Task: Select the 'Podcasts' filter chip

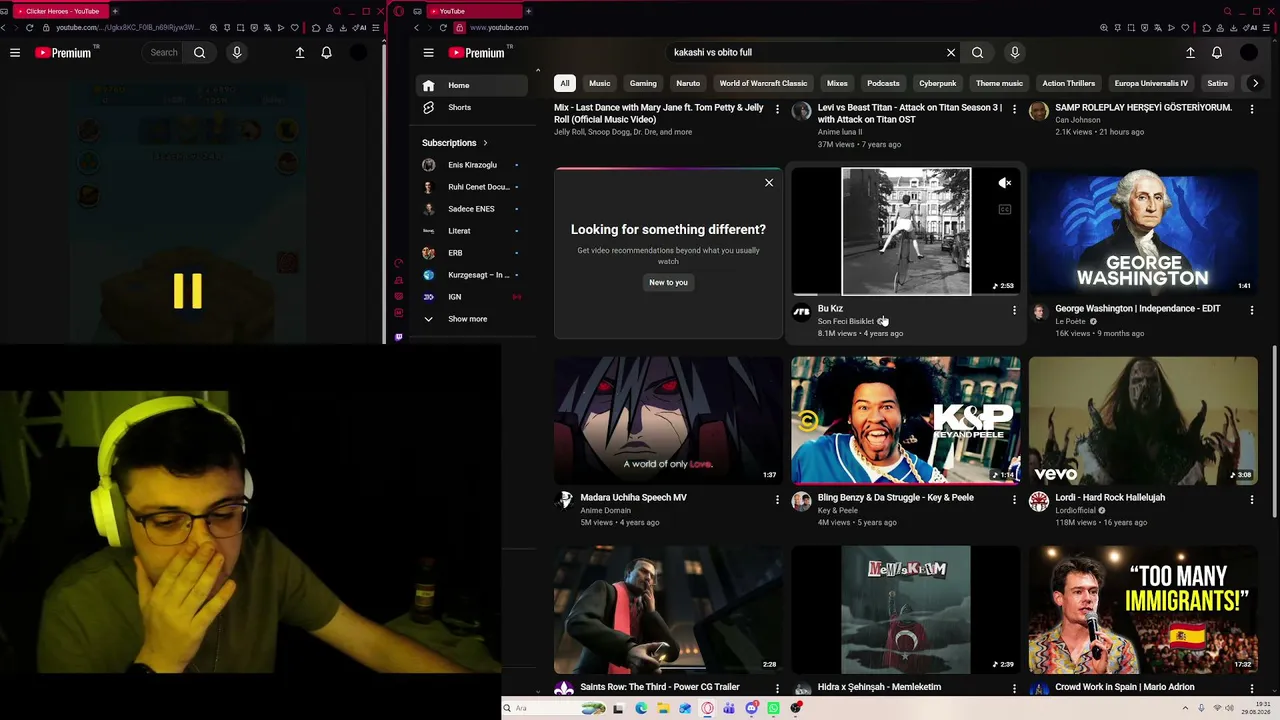Action: click(883, 83)
